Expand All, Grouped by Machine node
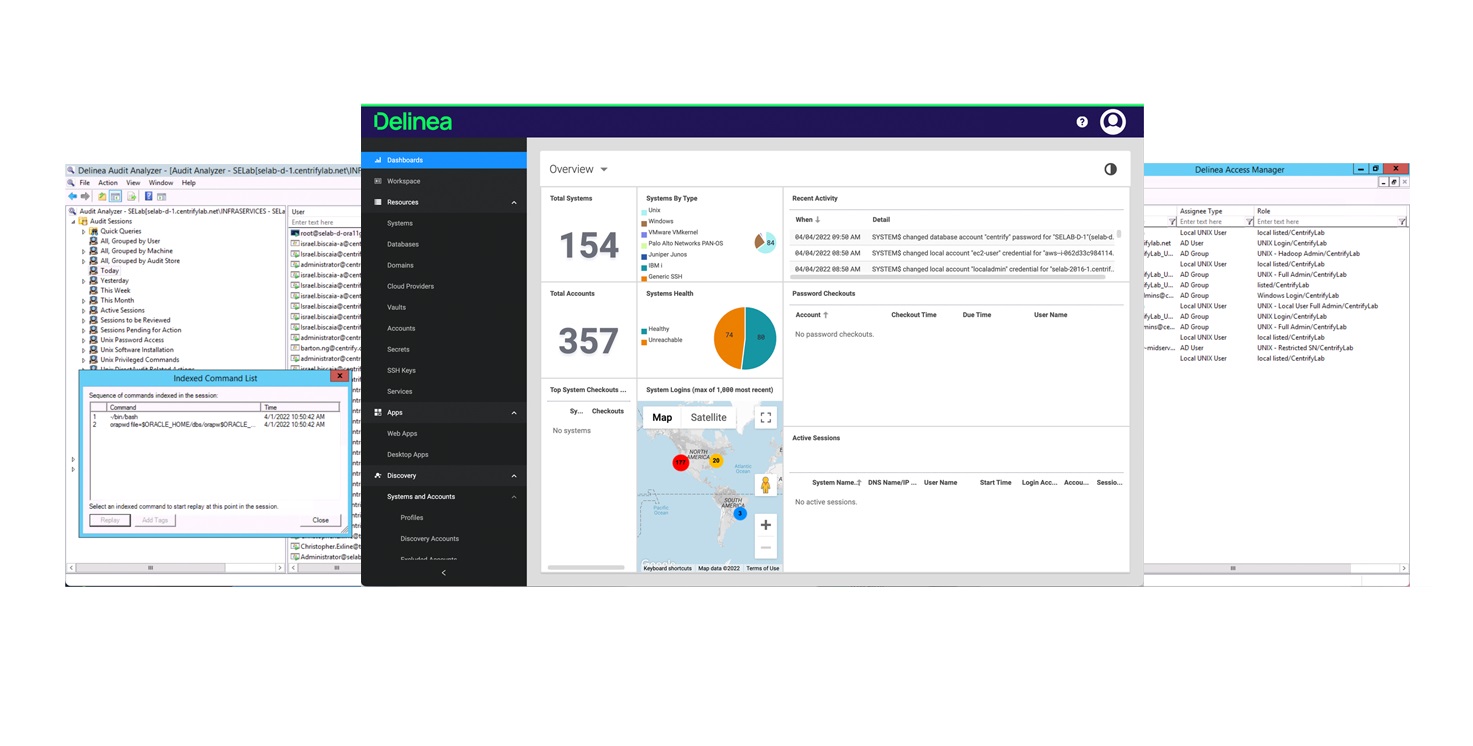 84,251
